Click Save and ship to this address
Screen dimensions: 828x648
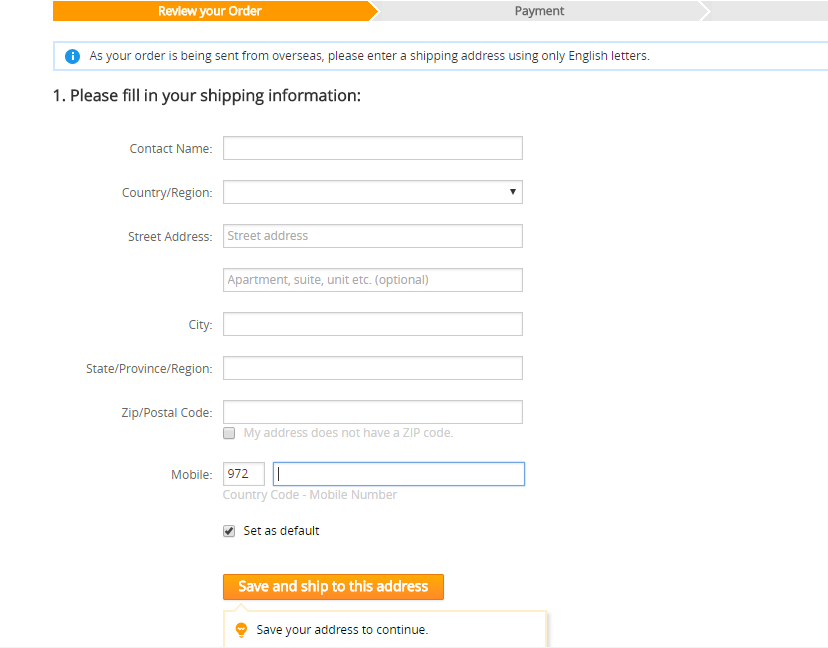(333, 587)
